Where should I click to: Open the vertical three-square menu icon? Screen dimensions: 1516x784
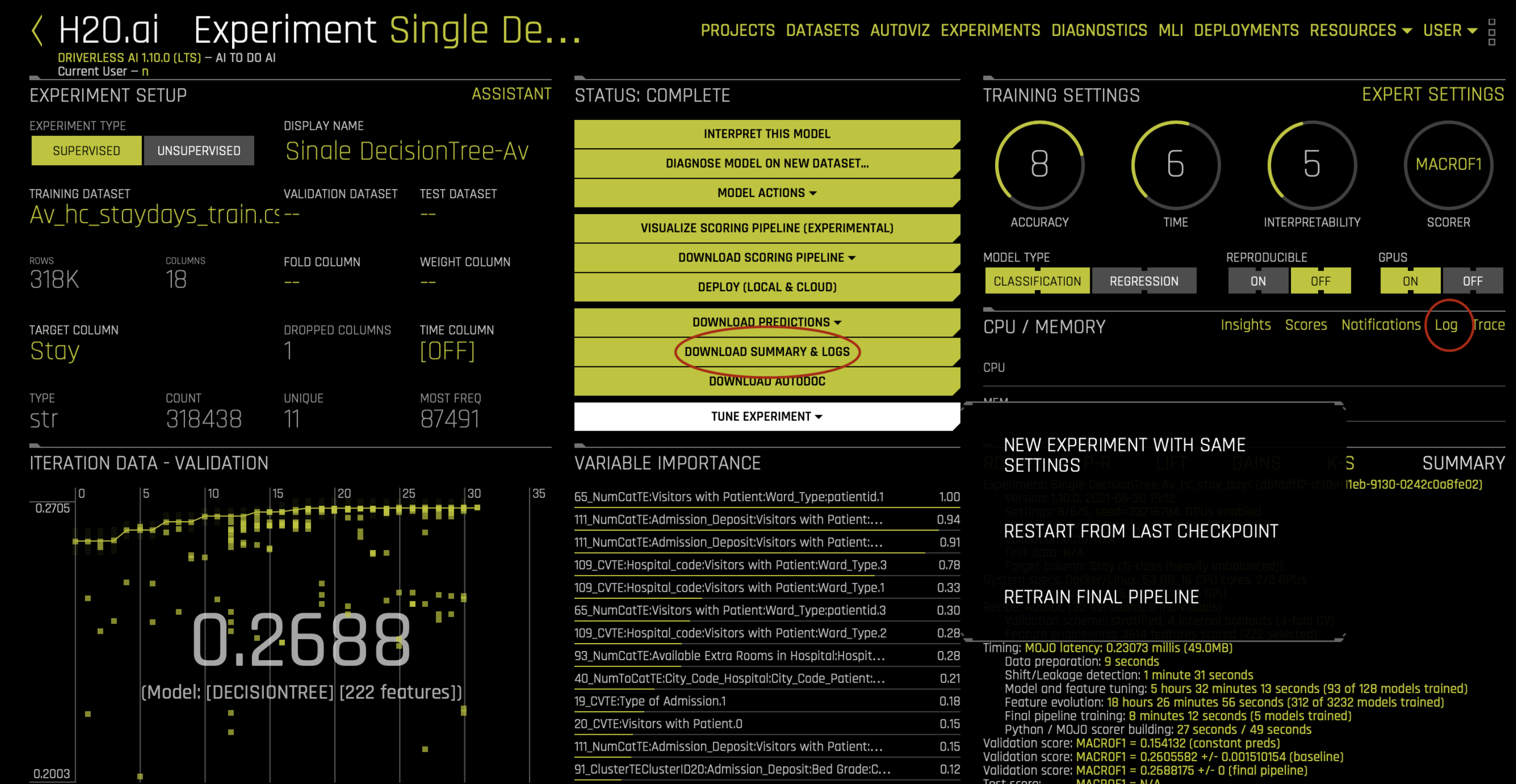[x=1491, y=32]
